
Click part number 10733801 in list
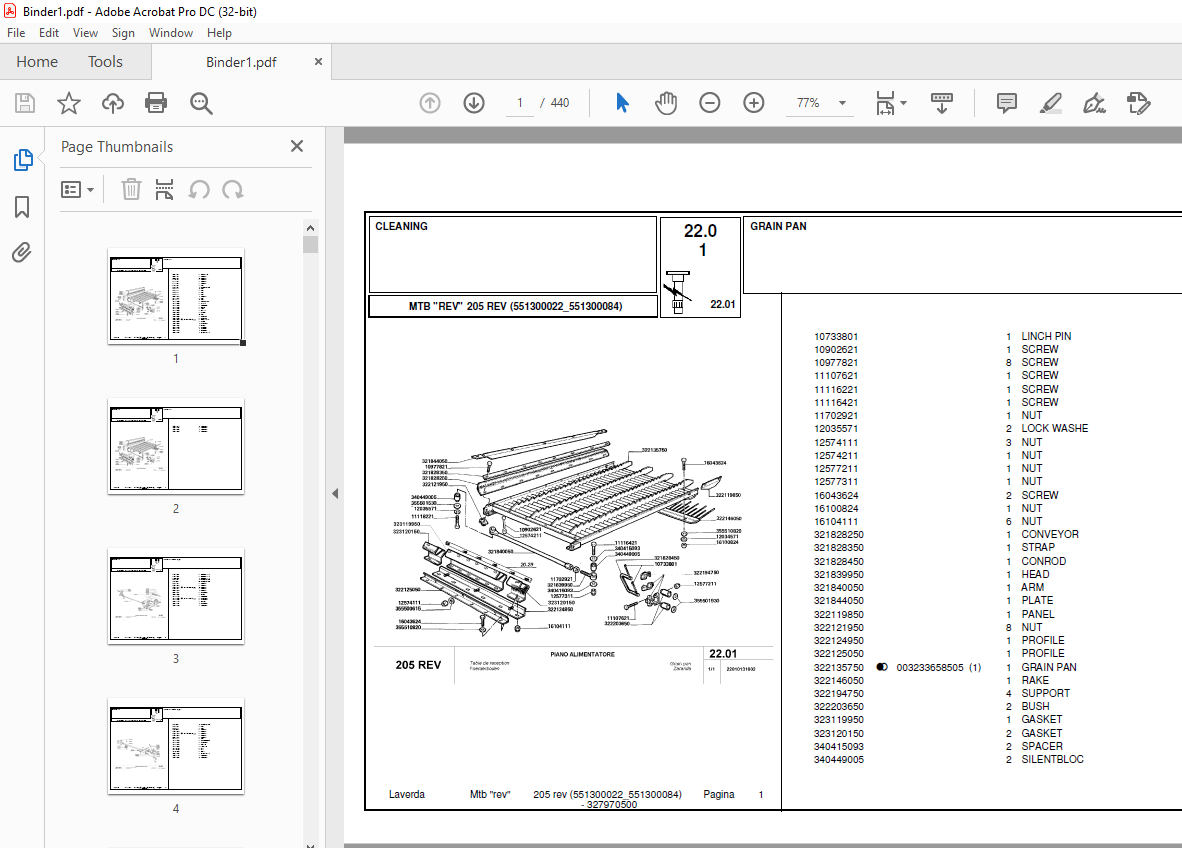(x=835, y=336)
